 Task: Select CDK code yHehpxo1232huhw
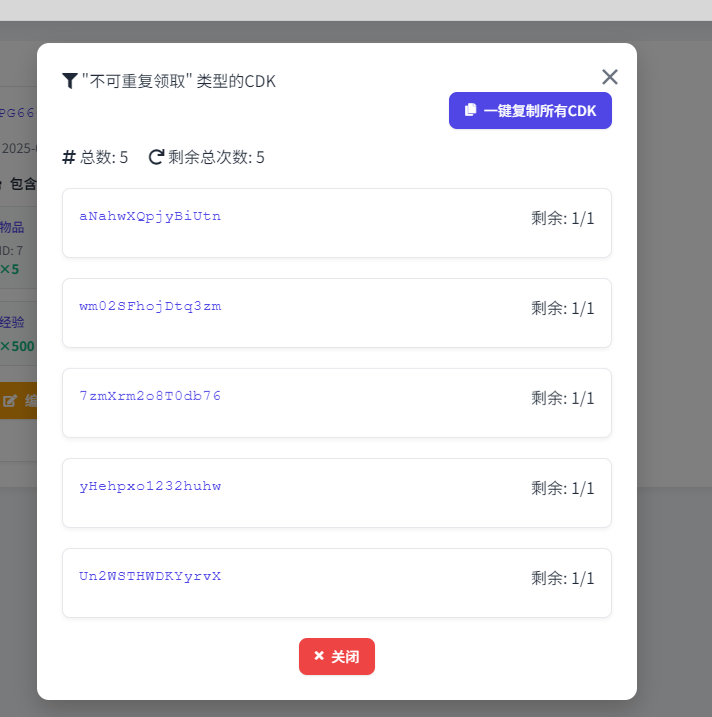(x=150, y=486)
